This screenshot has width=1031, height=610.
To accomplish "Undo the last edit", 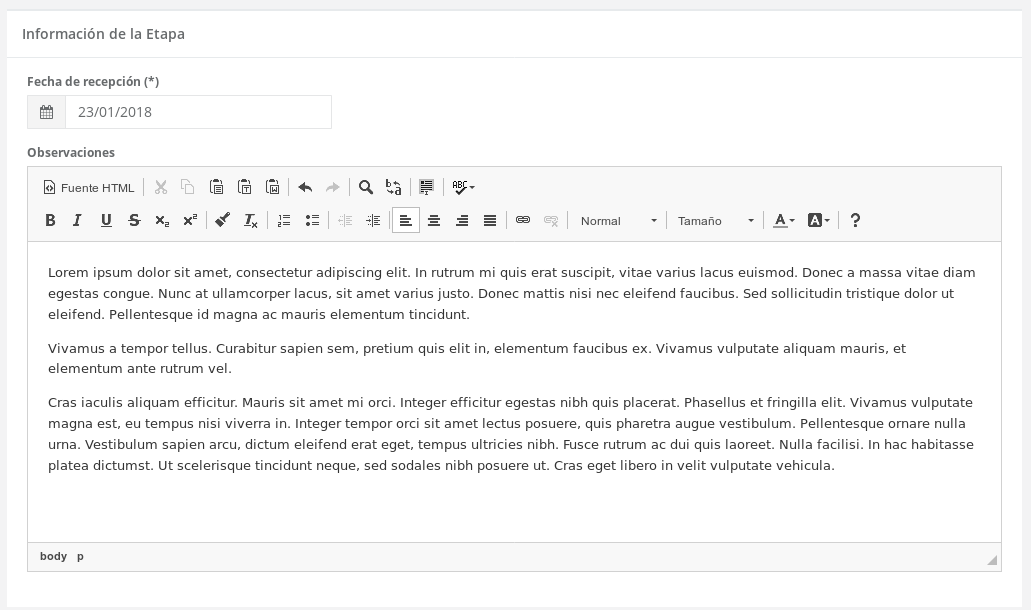I will coord(305,187).
